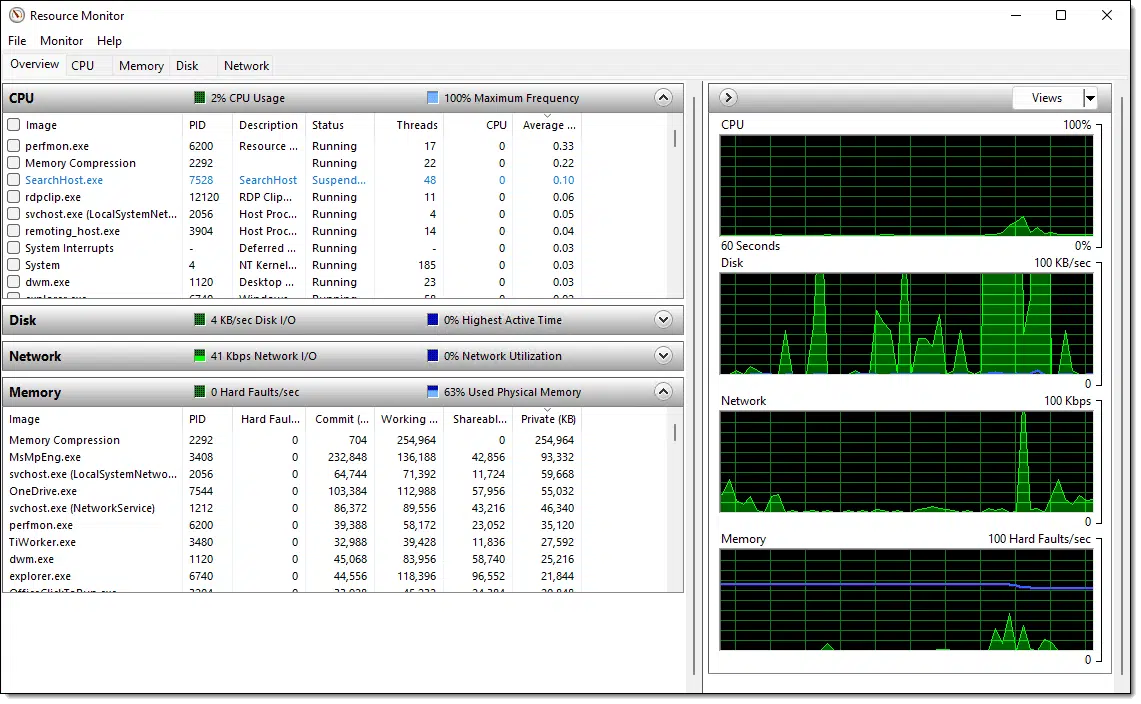Click the green Hard Faults/sec indicator square
Image resolution: width=1141 pixels, height=704 pixels.
(199, 392)
